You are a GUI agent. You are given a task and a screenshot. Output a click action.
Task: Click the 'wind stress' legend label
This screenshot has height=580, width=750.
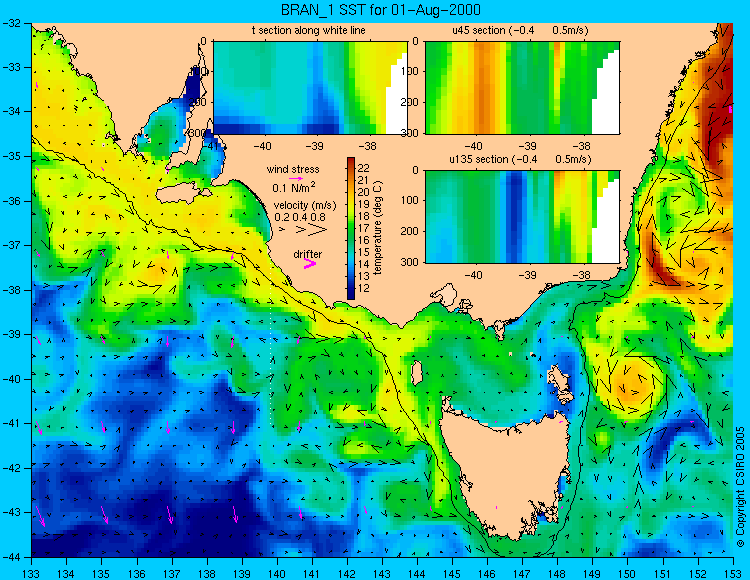[293, 169]
